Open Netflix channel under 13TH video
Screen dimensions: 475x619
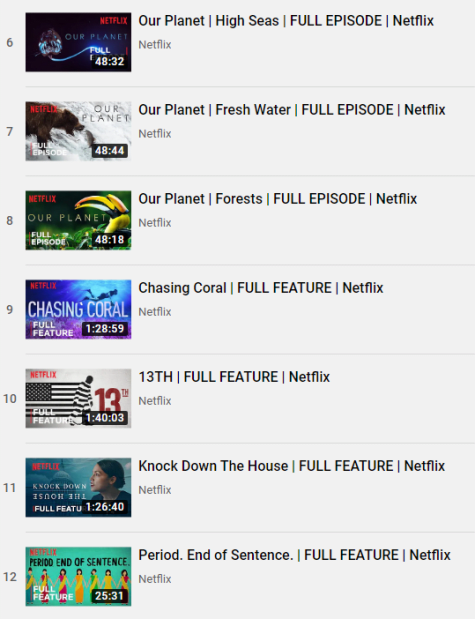pos(155,401)
